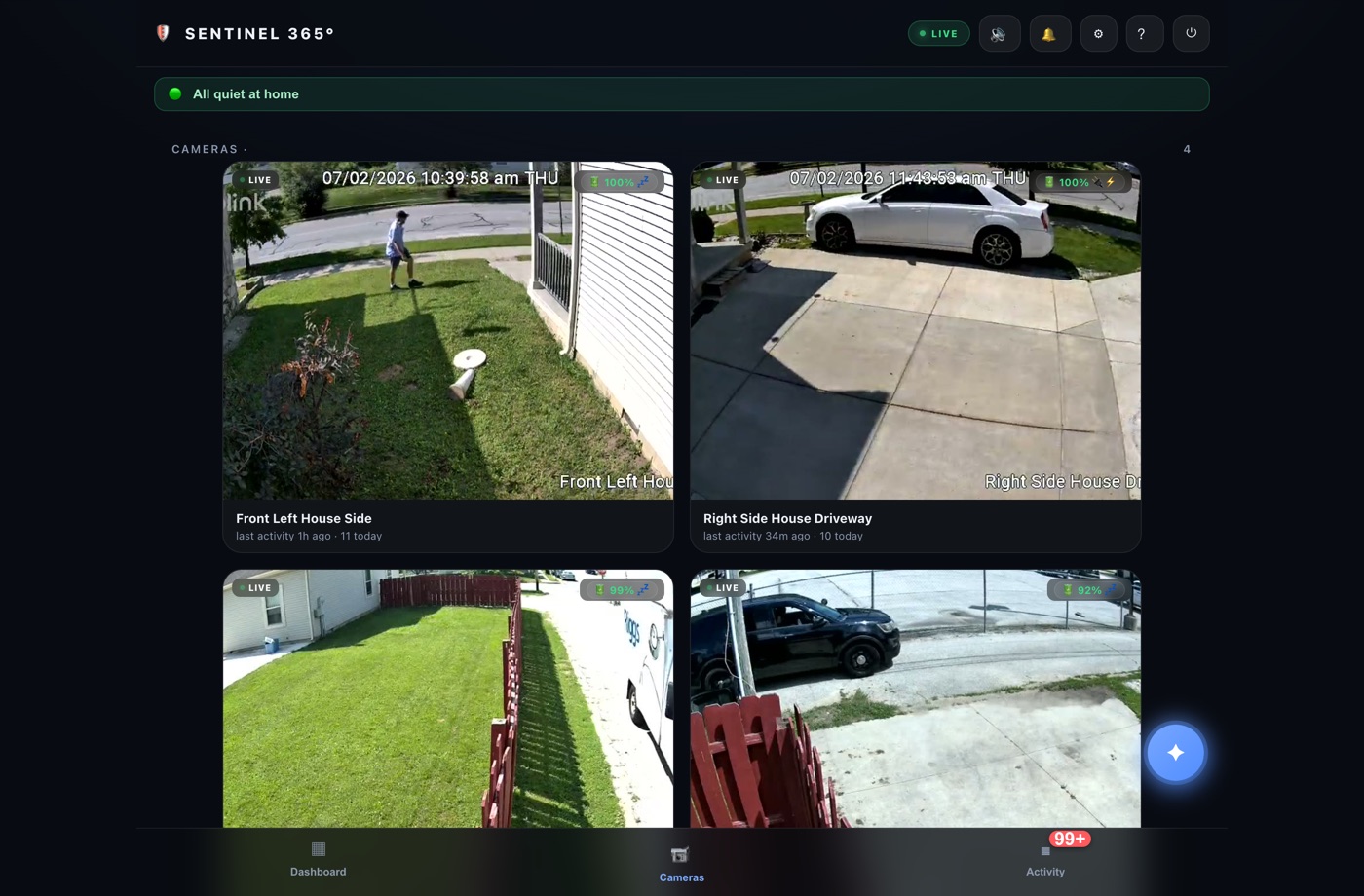This screenshot has height=896, width=1364.
Task: Click "last activity 34m ago · 10 today" text
Action: tap(783, 537)
